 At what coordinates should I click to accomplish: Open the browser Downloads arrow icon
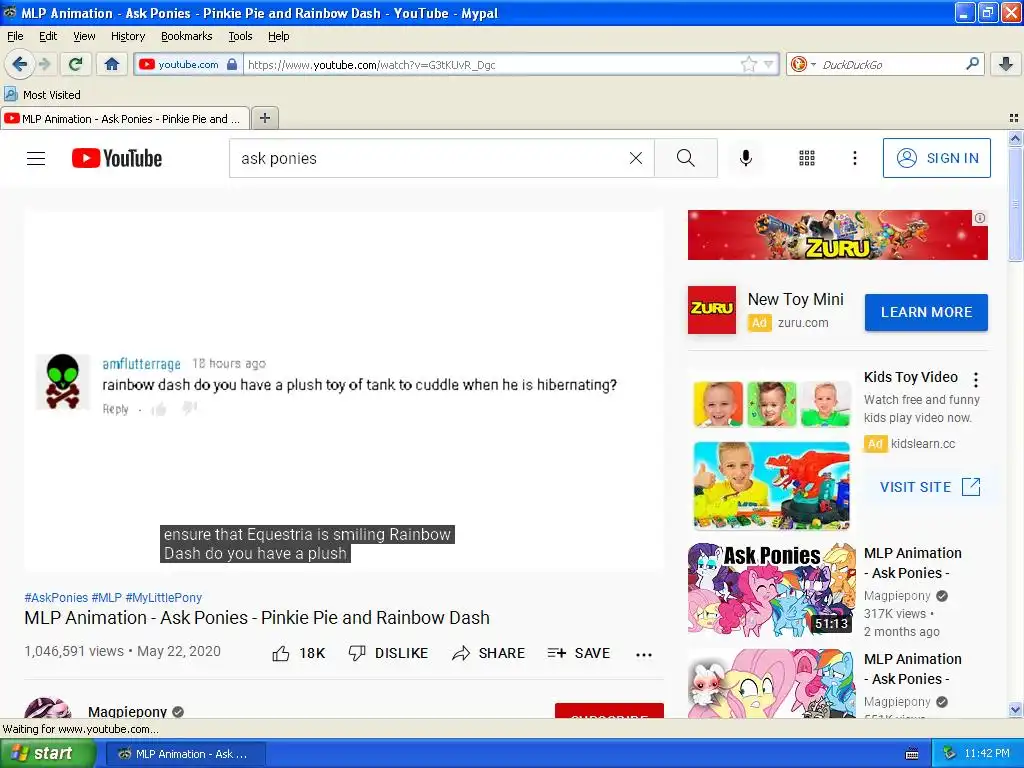tap(1006, 64)
